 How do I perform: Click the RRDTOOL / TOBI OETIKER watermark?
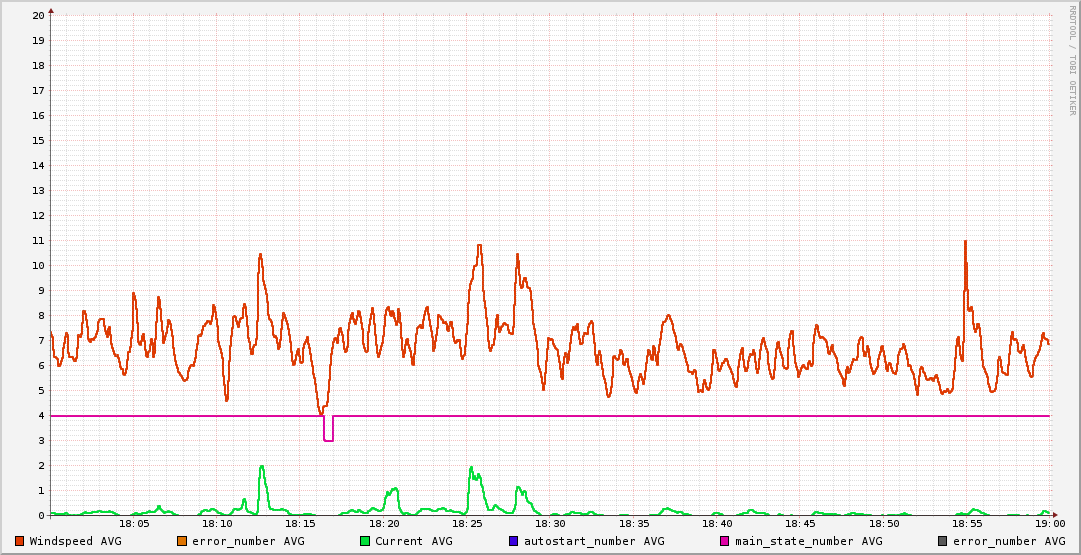point(1072,60)
